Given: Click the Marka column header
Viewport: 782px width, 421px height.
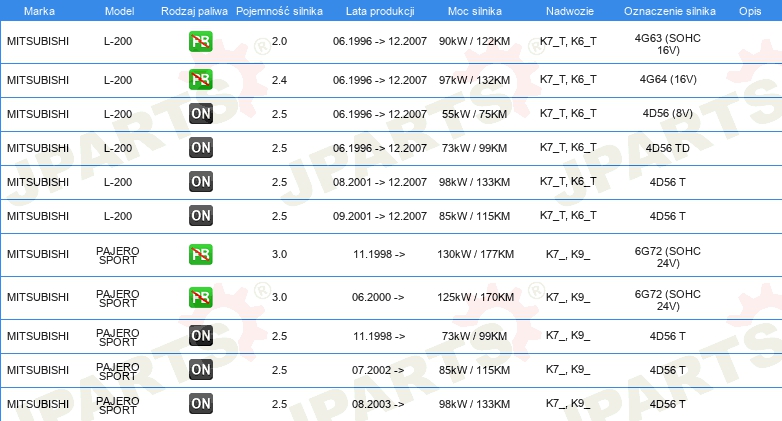Looking at the screenshot, I should [39, 11].
